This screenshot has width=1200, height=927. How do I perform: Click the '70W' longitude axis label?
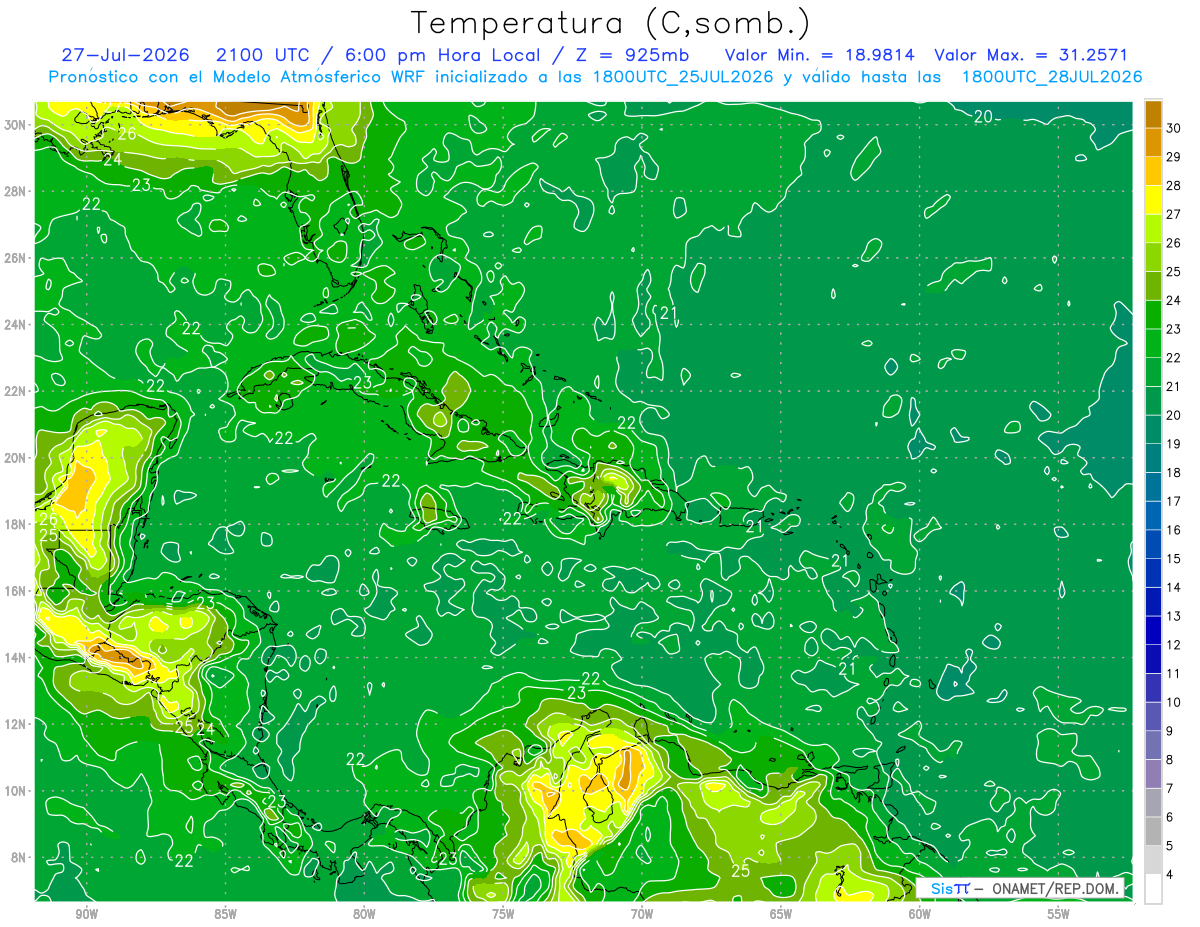click(642, 914)
